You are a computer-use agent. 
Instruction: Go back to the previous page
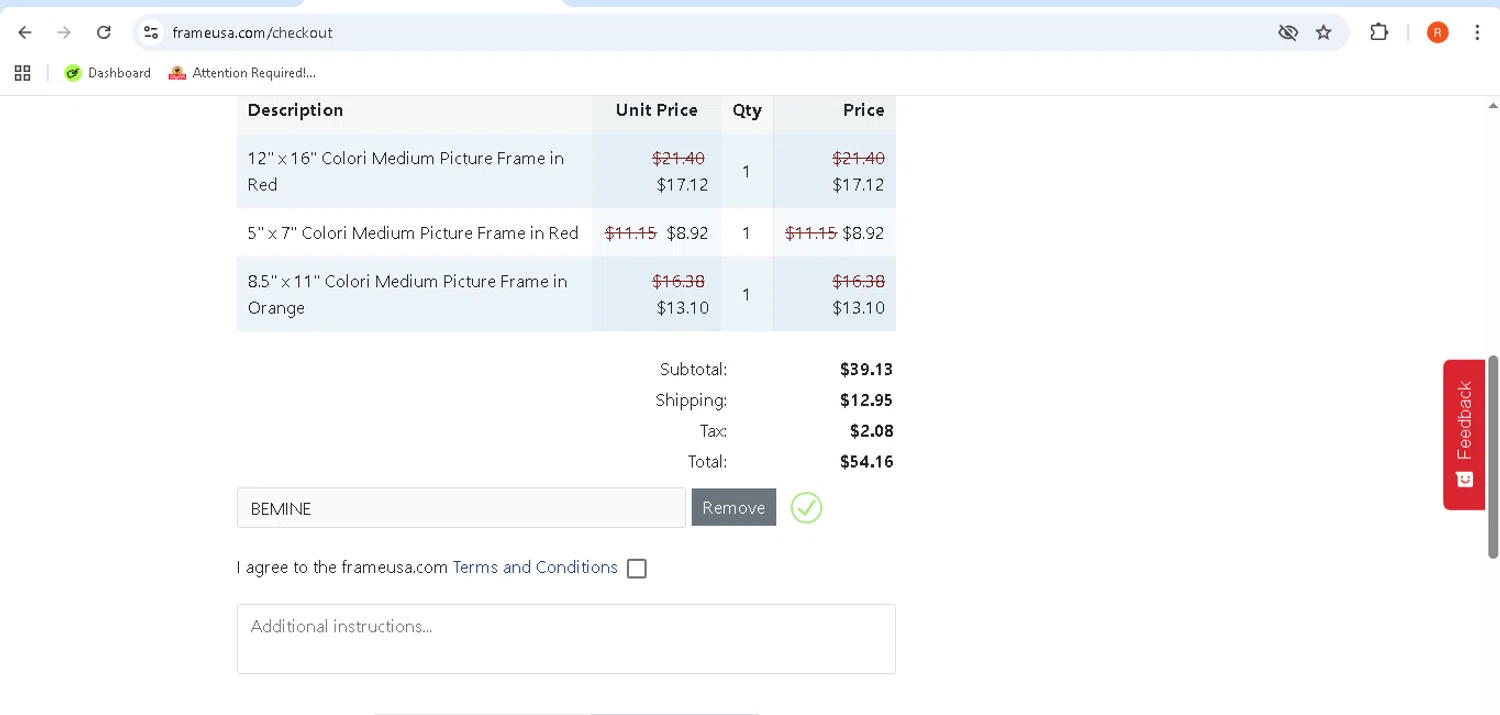(x=25, y=32)
